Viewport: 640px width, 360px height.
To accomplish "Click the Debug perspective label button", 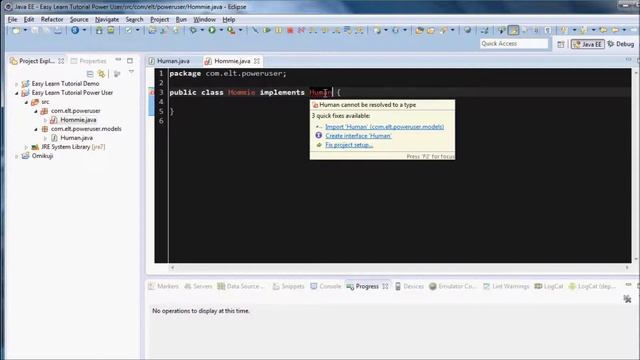I will tap(625, 44).
